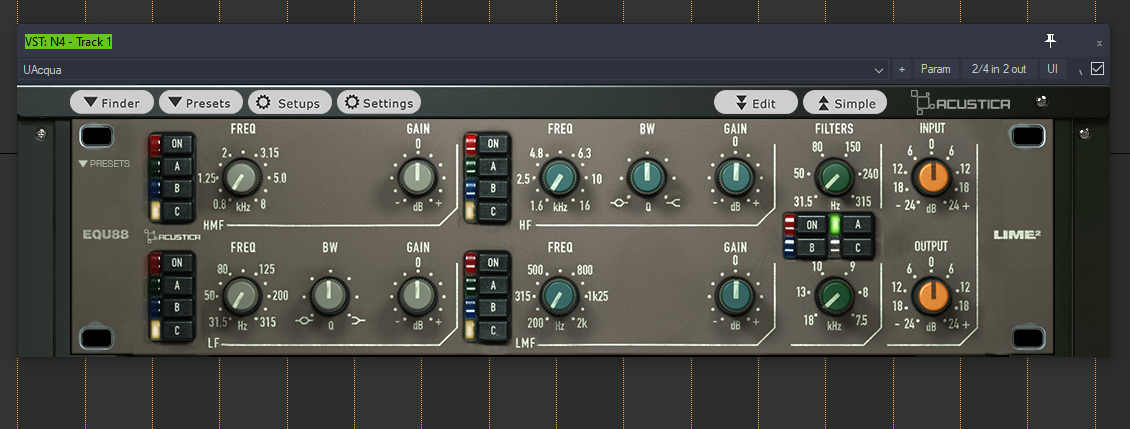Open the Setups panel
1130x429 pixels.
pyautogui.click(x=290, y=102)
